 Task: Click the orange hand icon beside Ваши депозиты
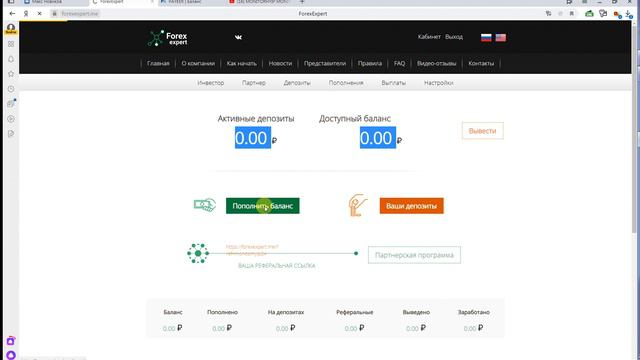click(358, 205)
